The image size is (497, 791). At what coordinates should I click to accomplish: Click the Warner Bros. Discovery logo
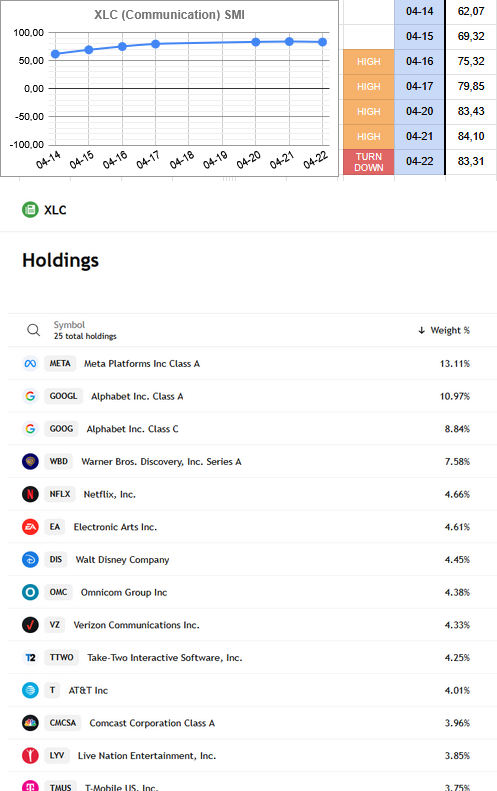pyautogui.click(x=30, y=462)
